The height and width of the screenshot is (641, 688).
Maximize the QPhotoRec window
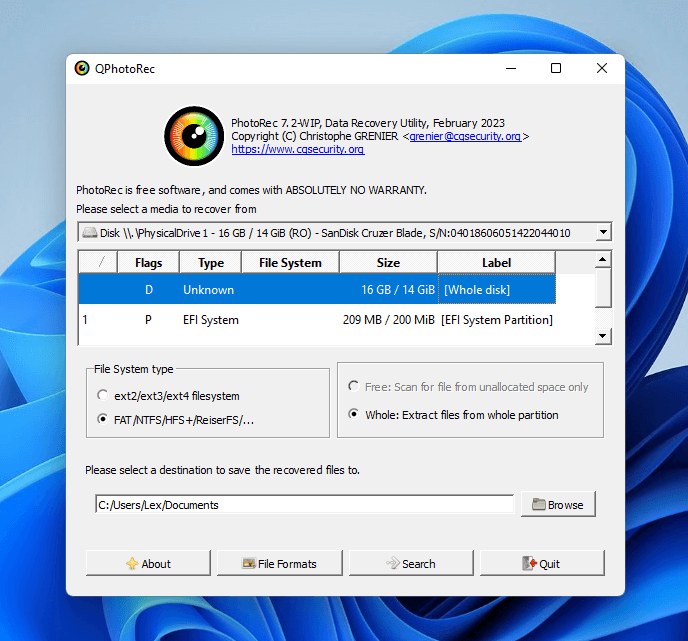(x=556, y=68)
